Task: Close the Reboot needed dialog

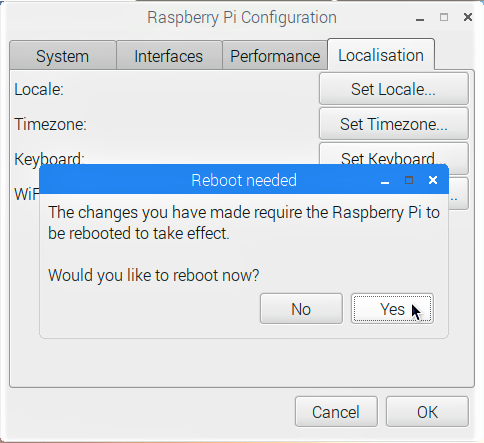Action: tap(433, 180)
